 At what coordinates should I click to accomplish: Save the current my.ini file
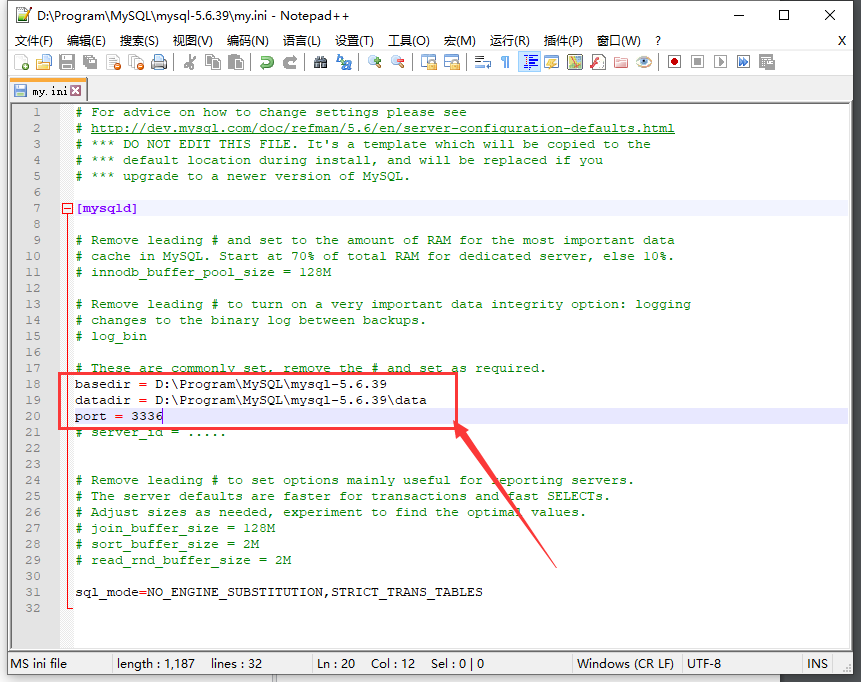pyautogui.click(x=67, y=62)
